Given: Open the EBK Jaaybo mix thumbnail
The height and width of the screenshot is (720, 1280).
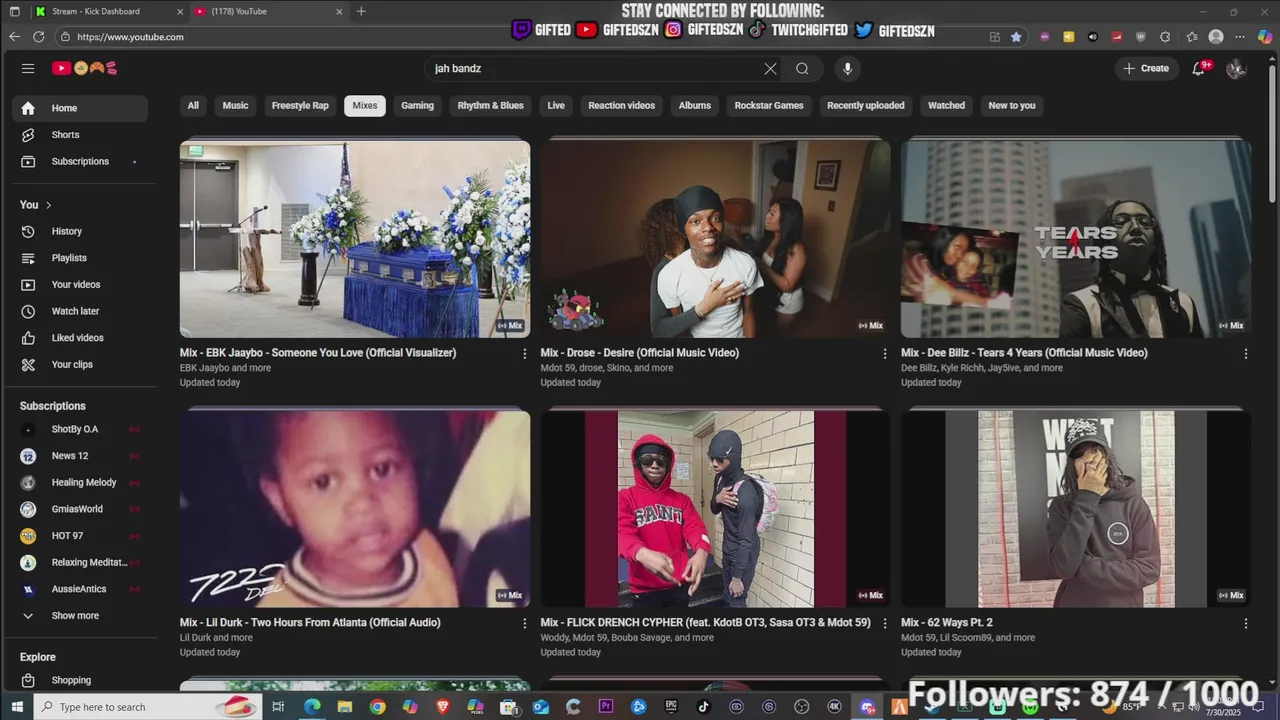Looking at the screenshot, I should pyautogui.click(x=355, y=238).
